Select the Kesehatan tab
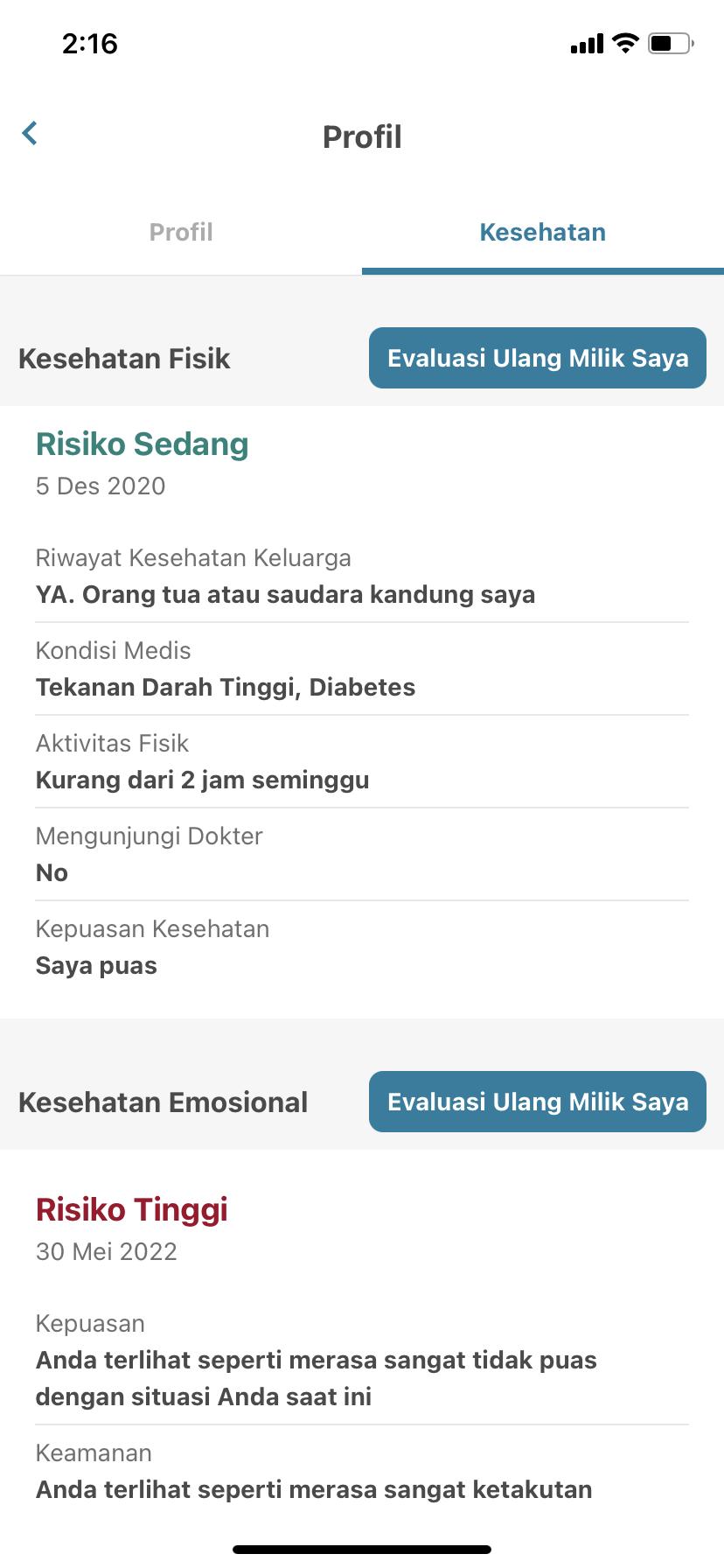Image resolution: width=724 pixels, height=1568 pixels. (x=542, y=232)
